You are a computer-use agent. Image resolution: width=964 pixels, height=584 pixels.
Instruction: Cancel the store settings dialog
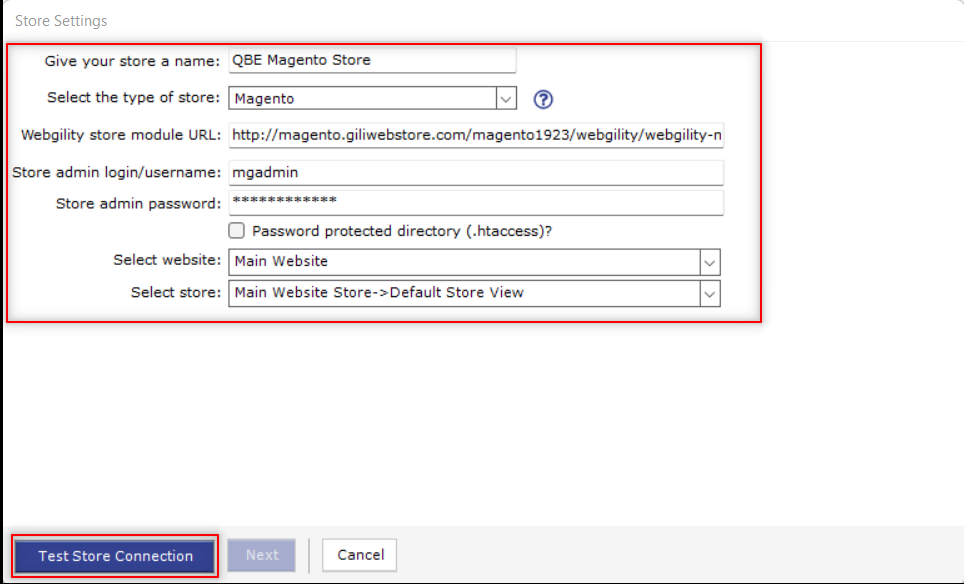pos(360,555)
